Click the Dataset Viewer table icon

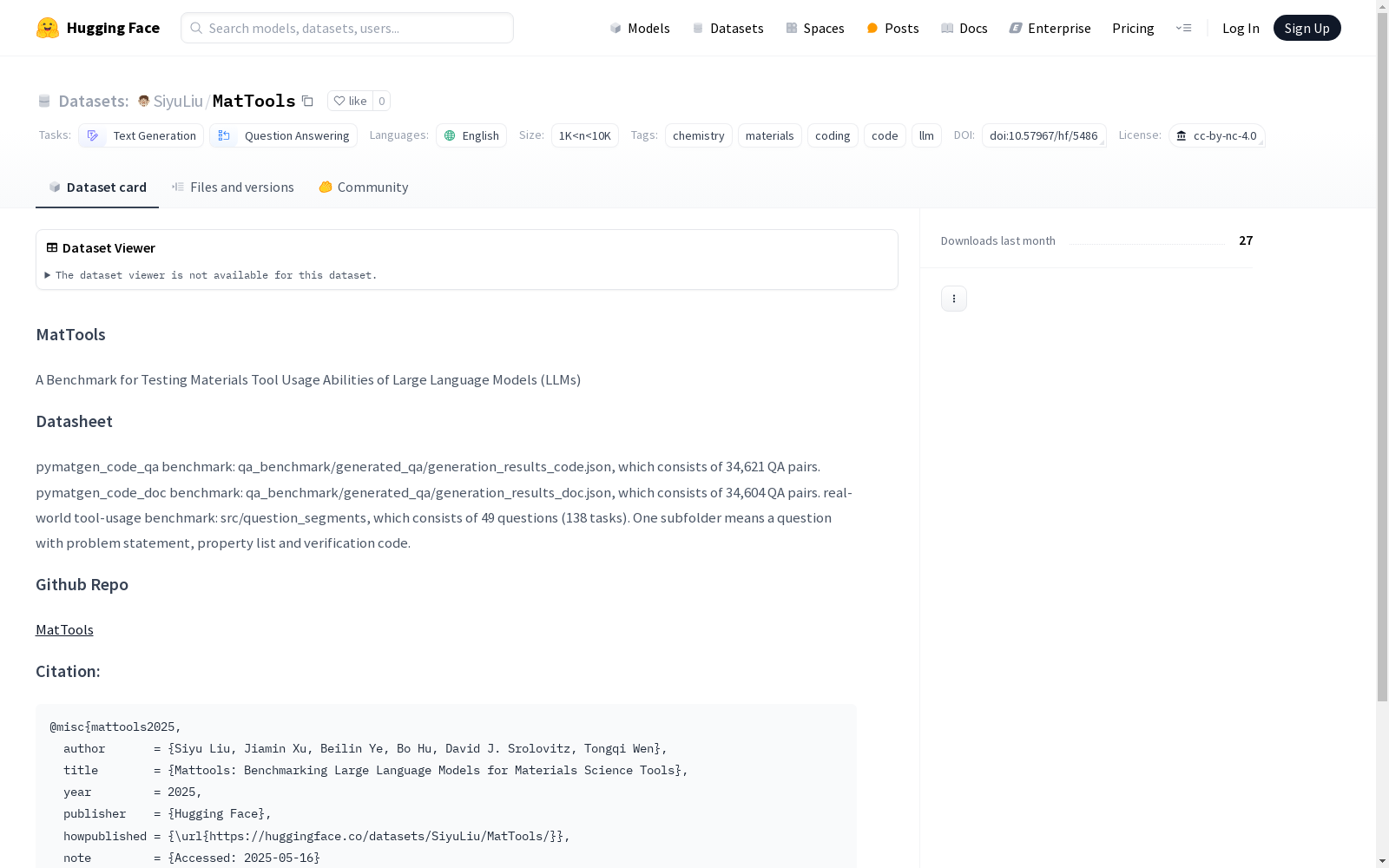[52, 247]
